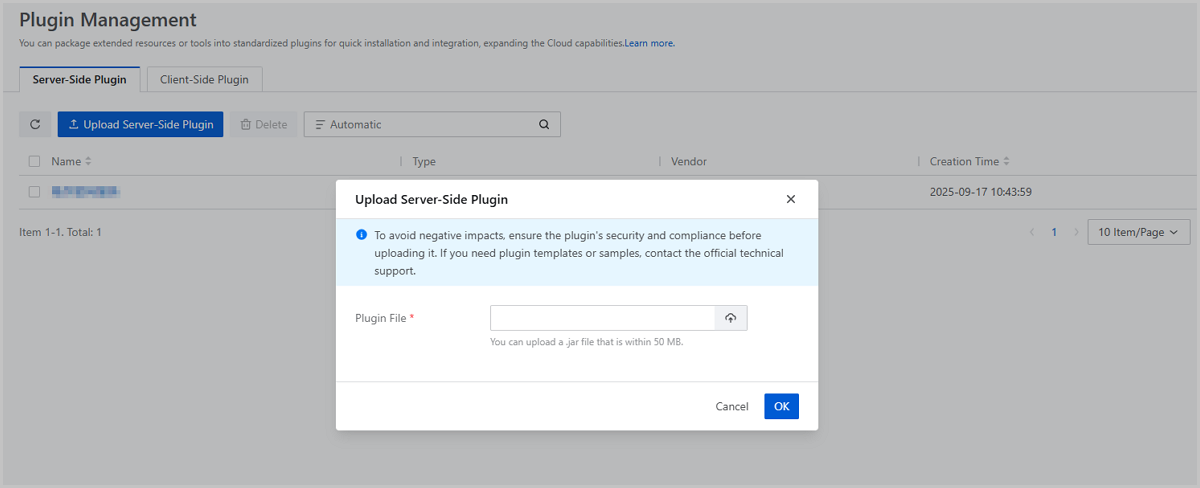Sort by Creation Time column arrows
Image resolution: width=1200 pixels, height=488 pixels.
tap(1006, 161)
